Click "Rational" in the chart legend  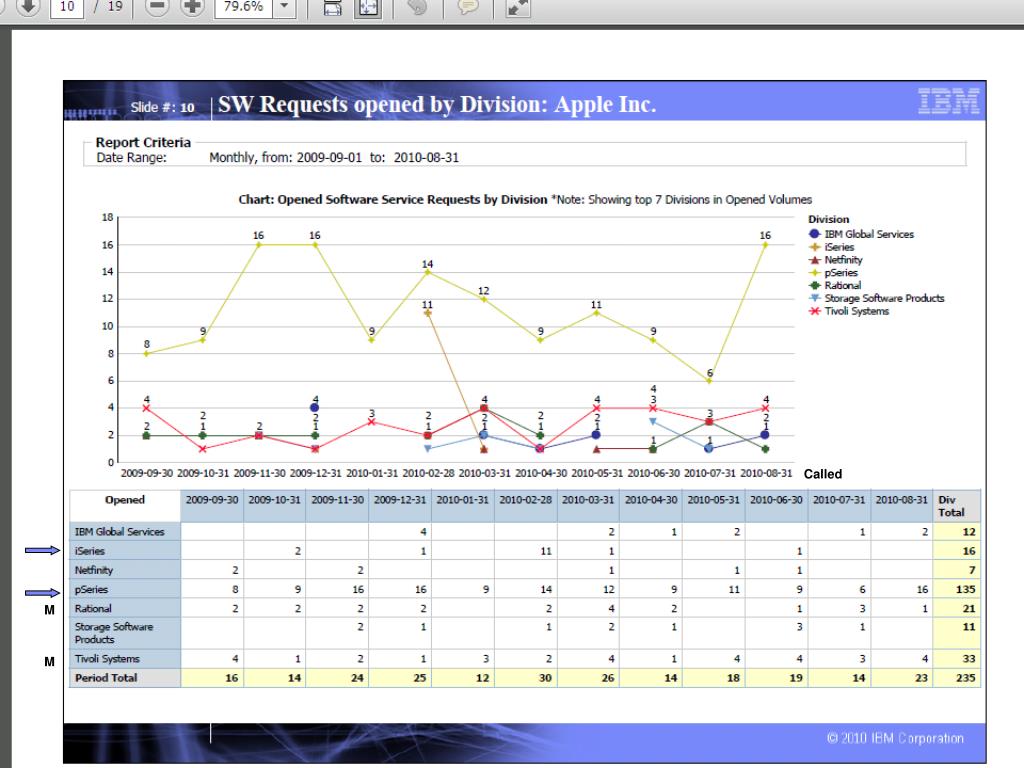842,285
